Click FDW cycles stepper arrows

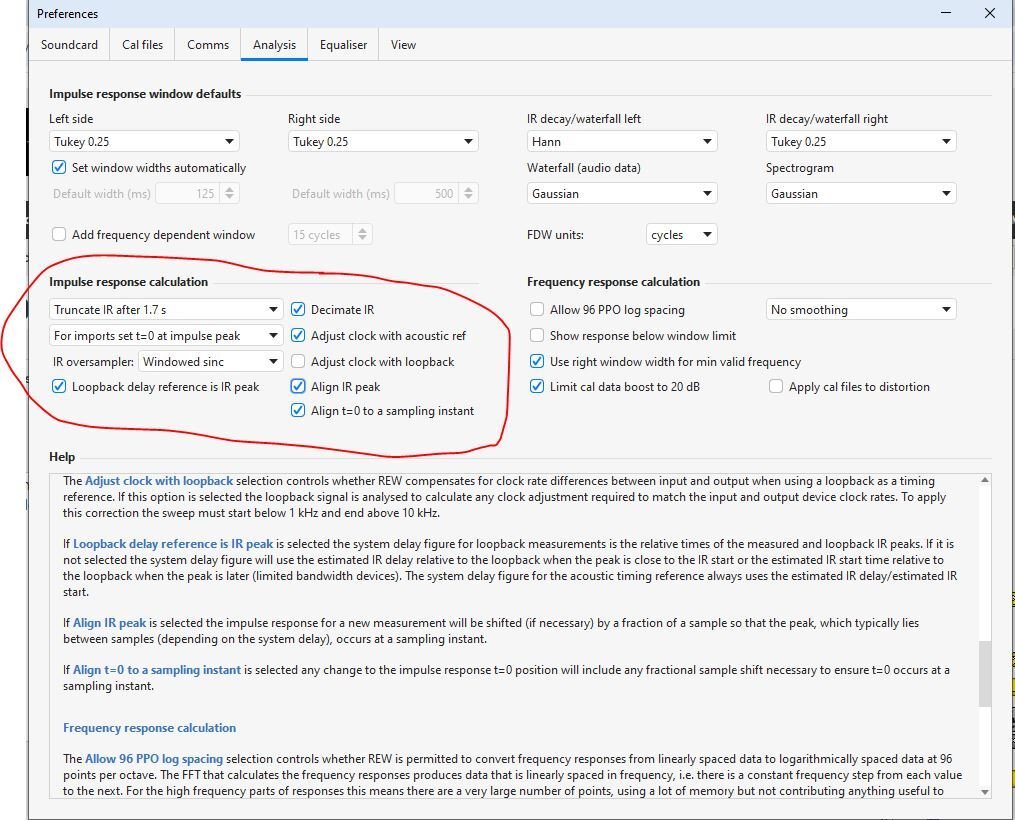point(362,234)
